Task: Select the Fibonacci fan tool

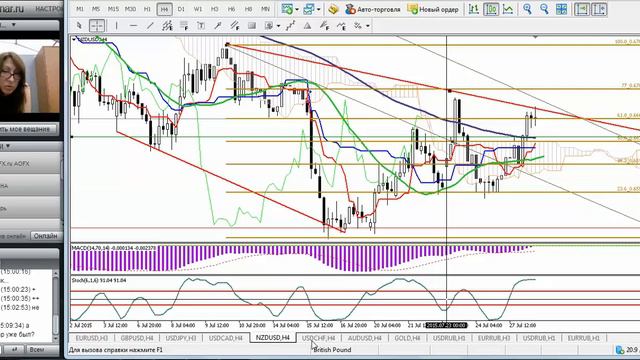Action: pyautogui.click(x=324, y=26)
